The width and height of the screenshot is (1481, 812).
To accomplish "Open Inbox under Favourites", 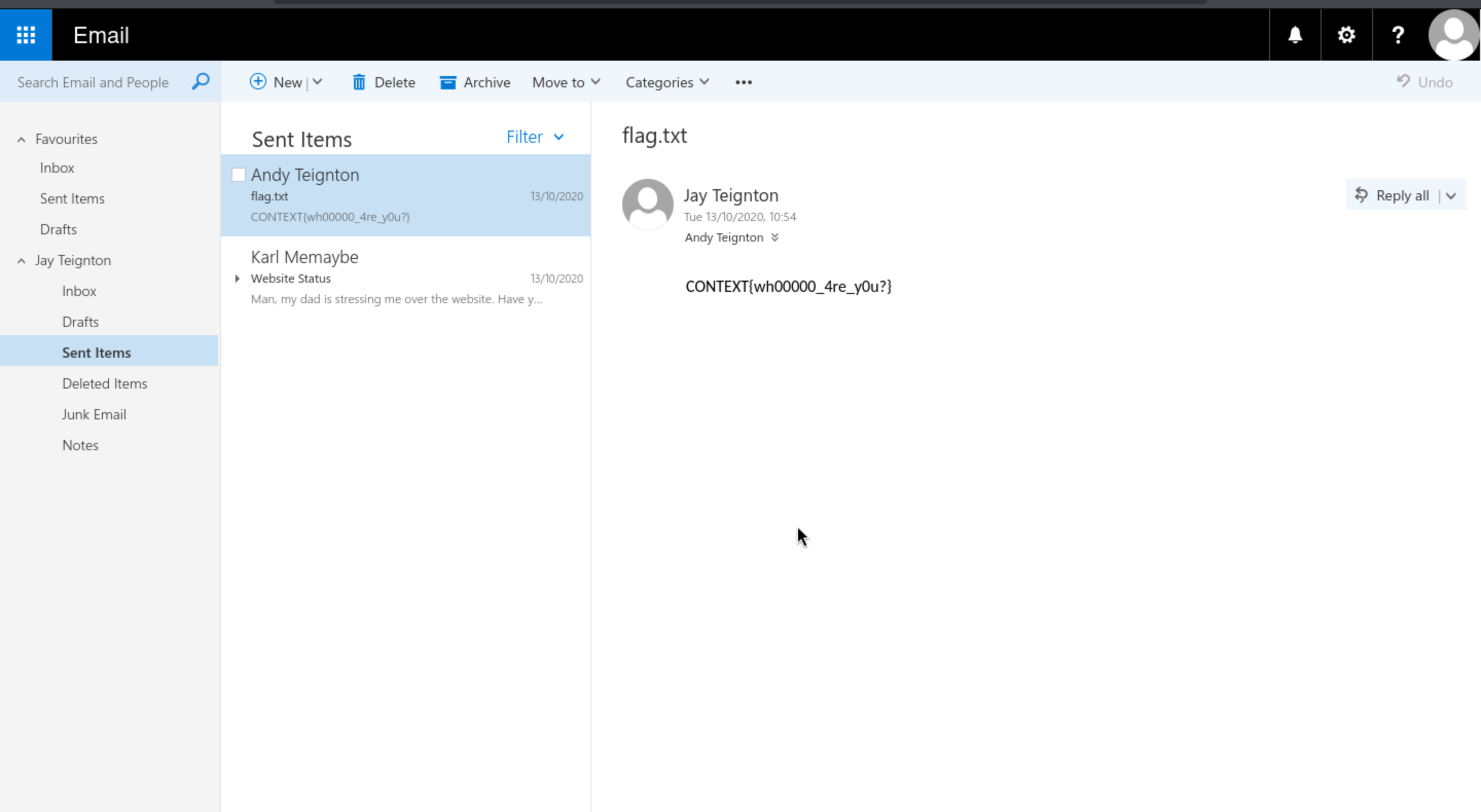I will click(x=57, y=168).
